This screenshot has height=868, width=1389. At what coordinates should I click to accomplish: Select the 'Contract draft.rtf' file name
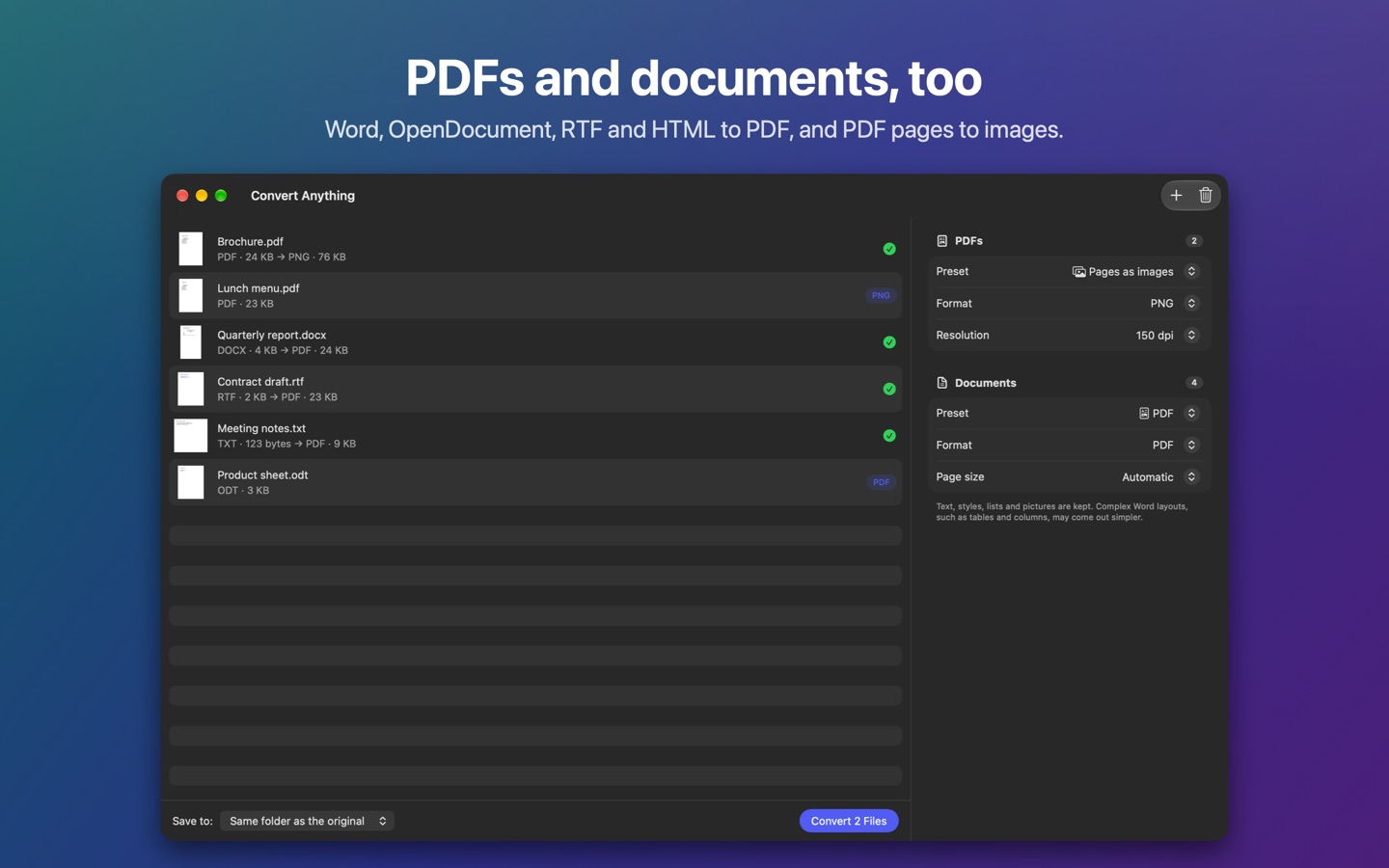[260, 382]
